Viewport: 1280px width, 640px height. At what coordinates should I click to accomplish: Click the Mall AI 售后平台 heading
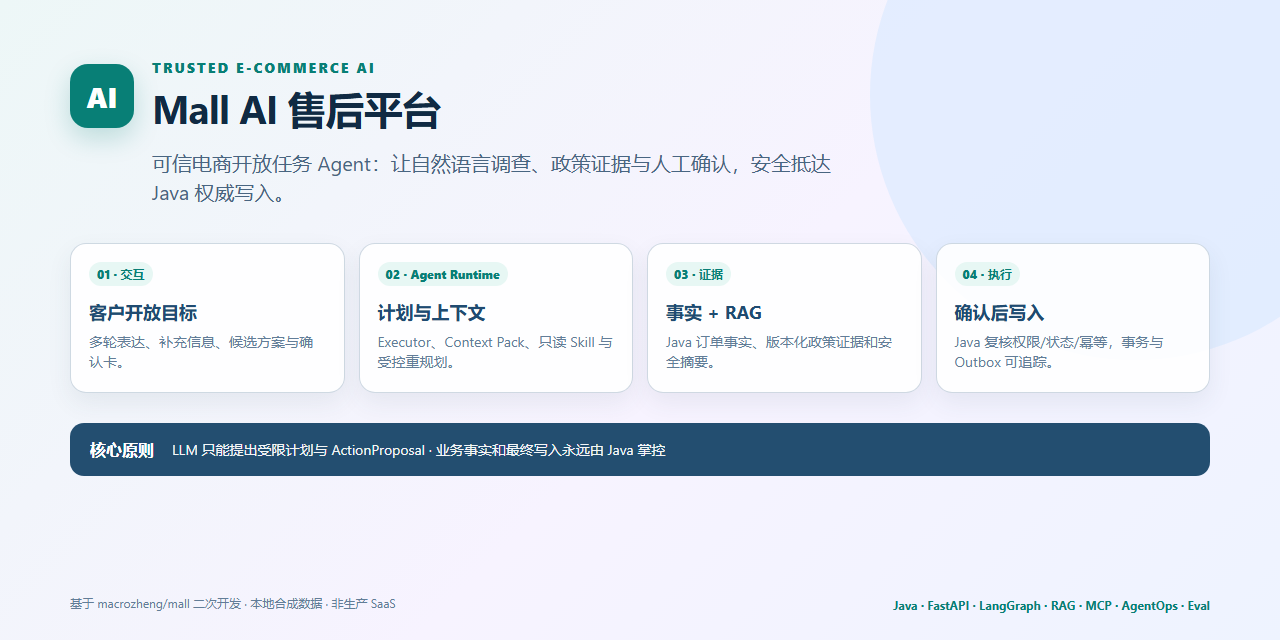coord(296,110)
